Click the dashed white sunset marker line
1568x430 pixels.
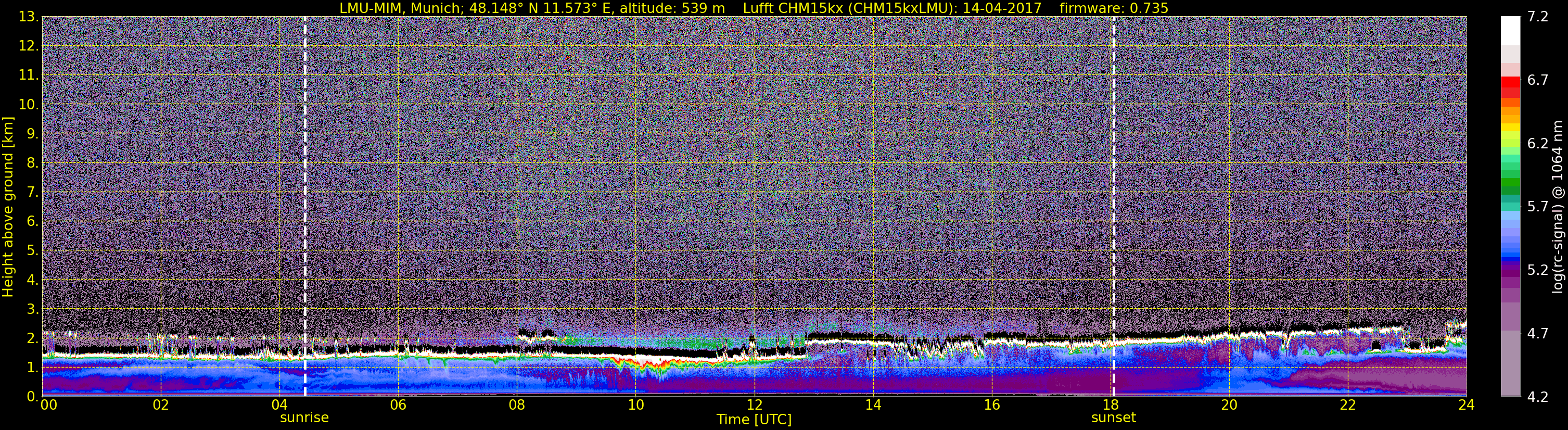[1114, 207]
